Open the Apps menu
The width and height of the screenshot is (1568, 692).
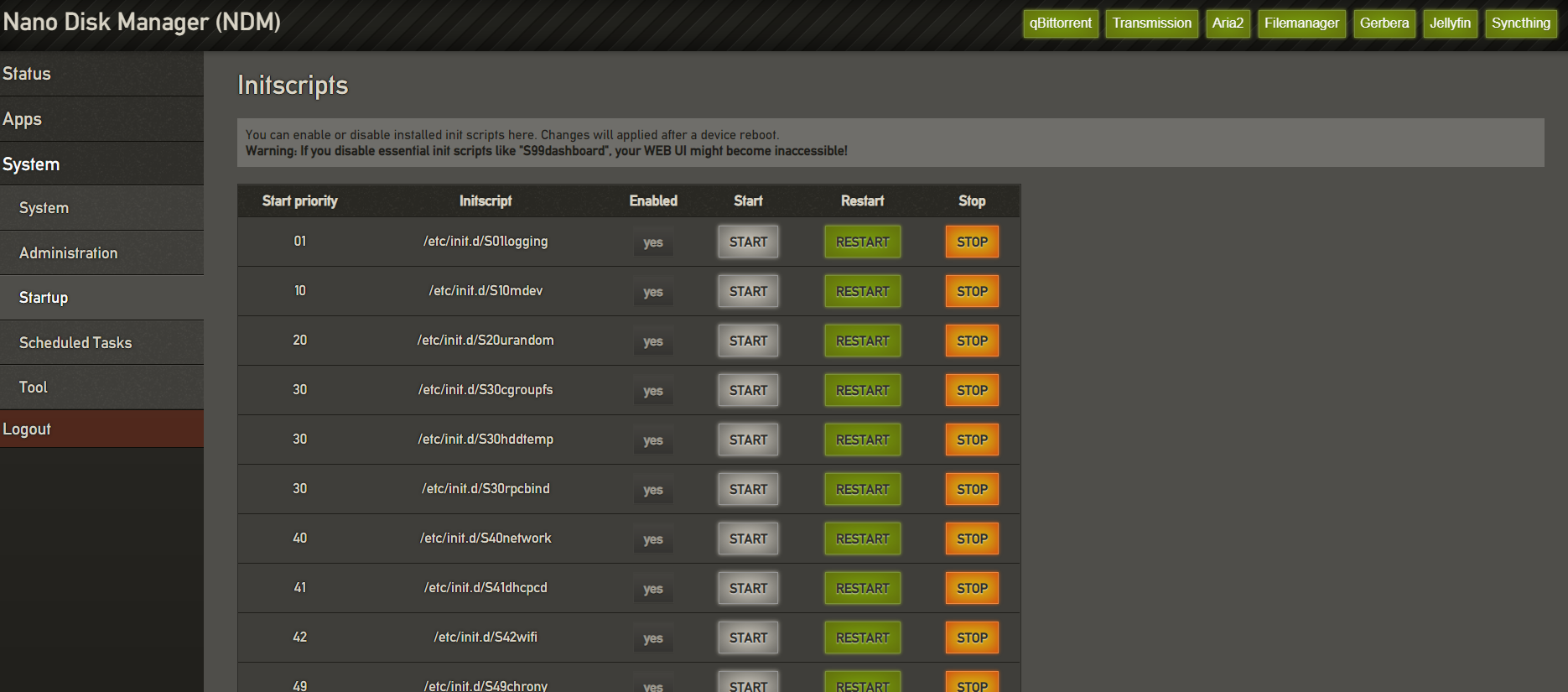[101, 119]
